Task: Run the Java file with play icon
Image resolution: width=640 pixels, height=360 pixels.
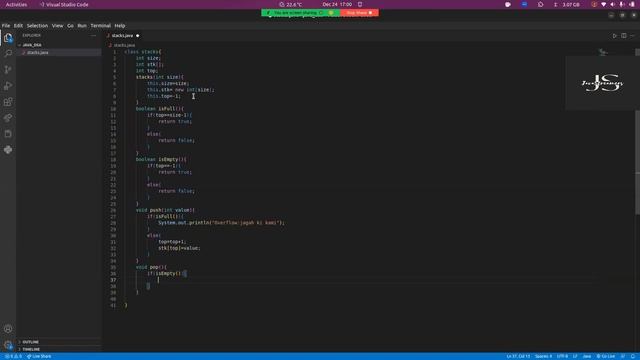Action: coord(615,36)
